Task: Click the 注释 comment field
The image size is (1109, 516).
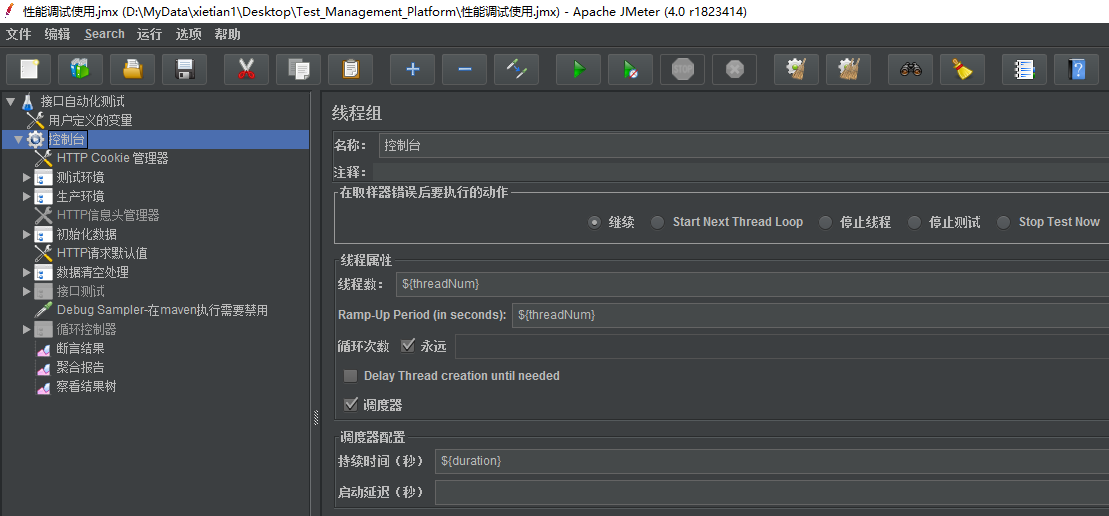Action: [x=741, y=172]
